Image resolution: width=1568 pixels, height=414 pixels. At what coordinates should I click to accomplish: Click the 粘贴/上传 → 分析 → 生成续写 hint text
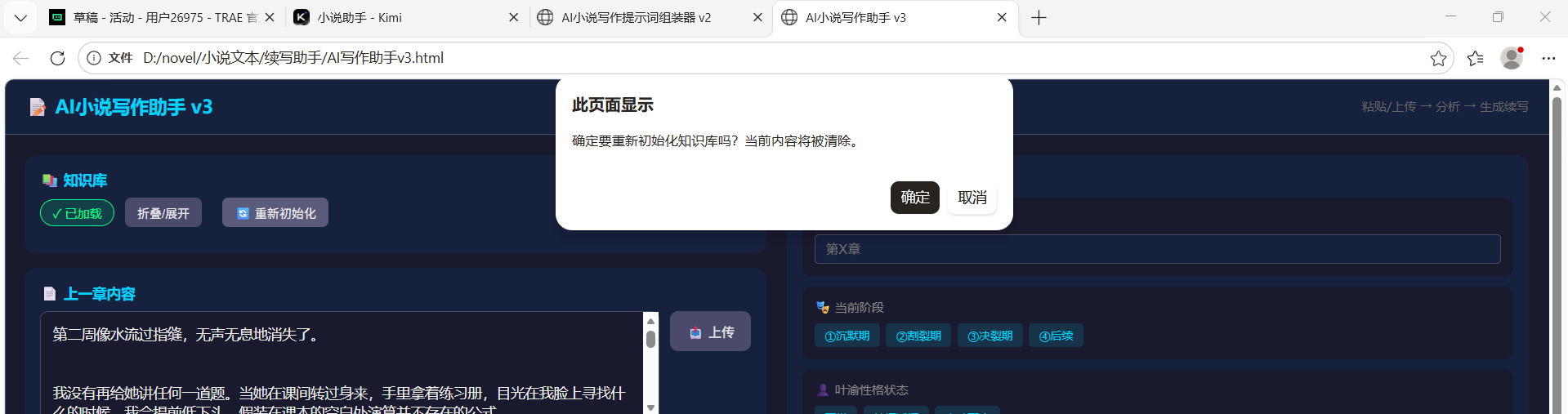tap(1445, 107)
